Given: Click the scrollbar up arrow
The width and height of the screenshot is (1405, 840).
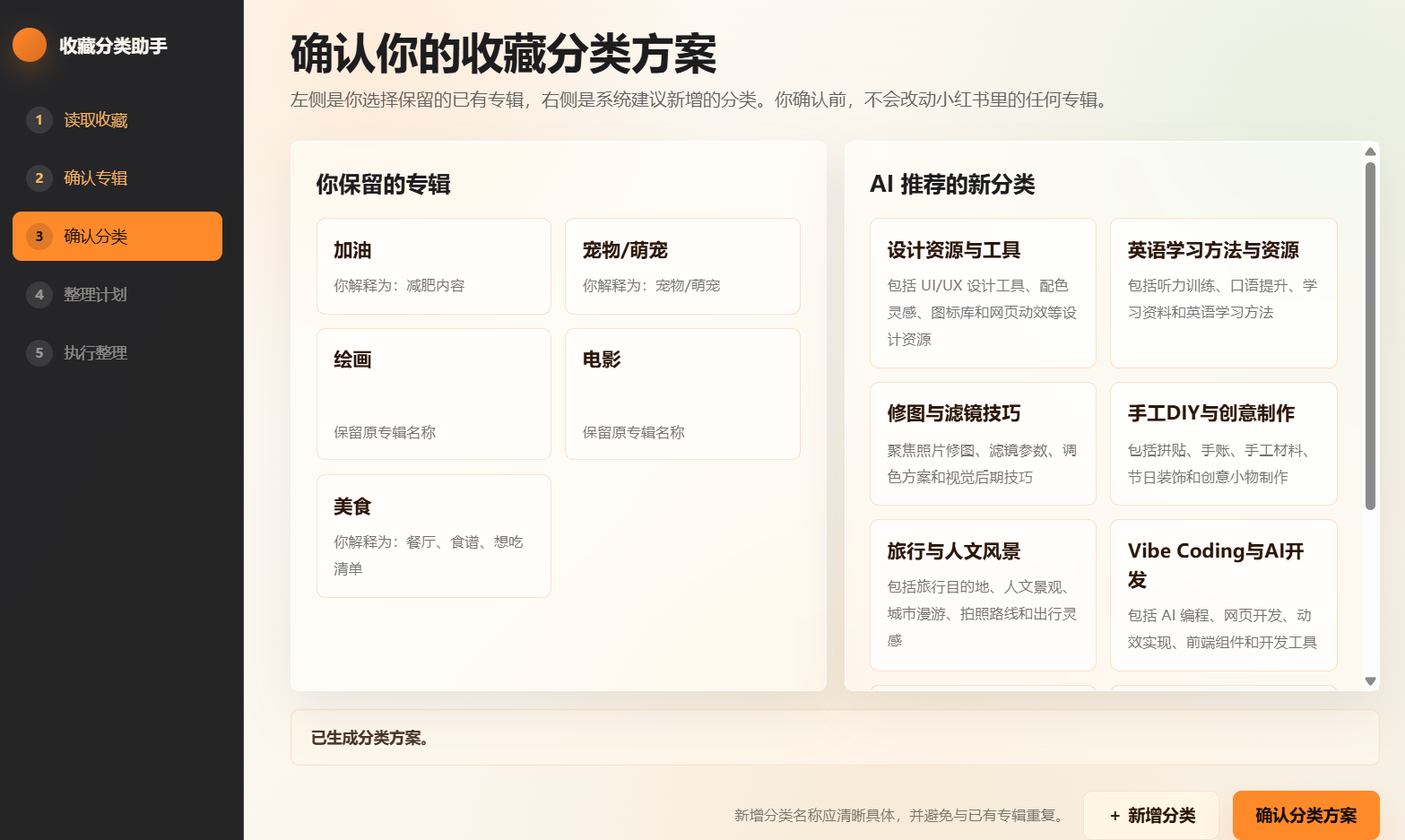Looking at the screenshot, I should [x=1370, y=152].
